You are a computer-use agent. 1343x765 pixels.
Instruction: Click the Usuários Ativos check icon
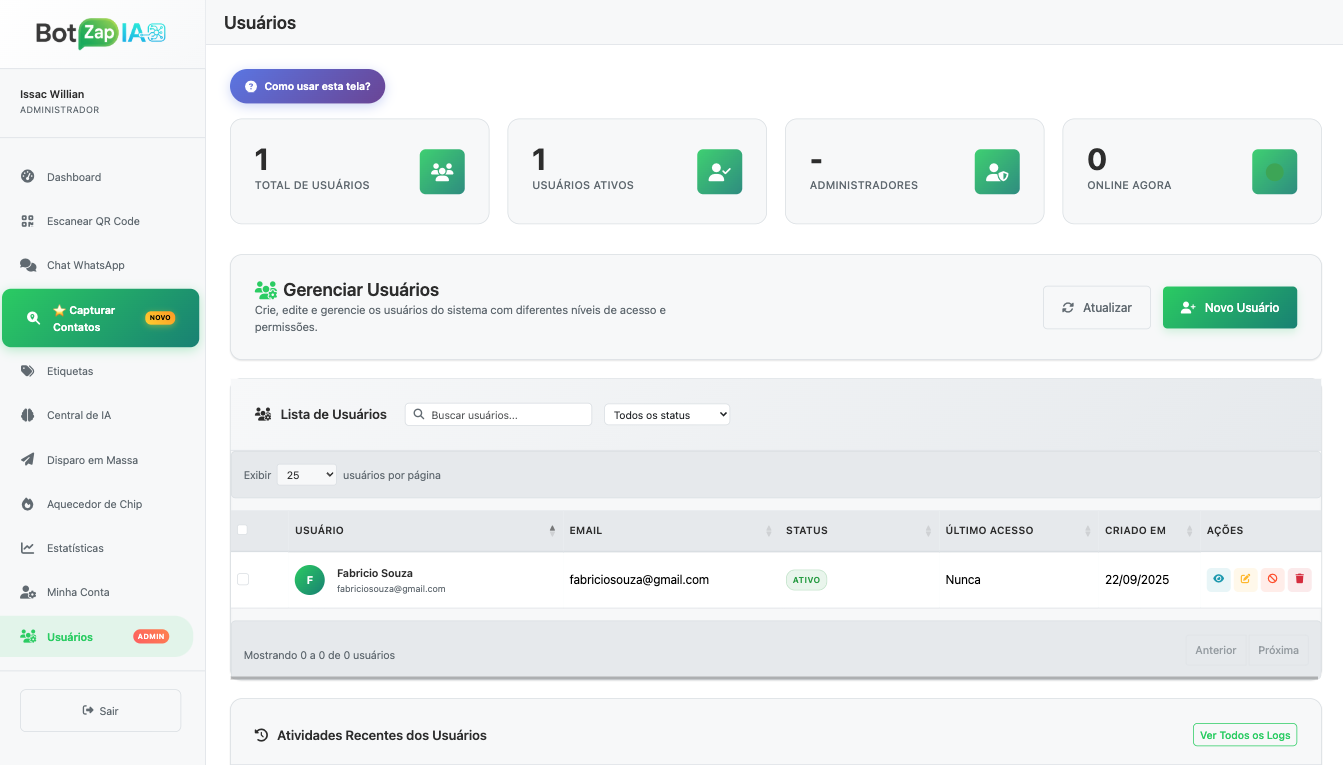pyautogui.click(x=719, y=171)
